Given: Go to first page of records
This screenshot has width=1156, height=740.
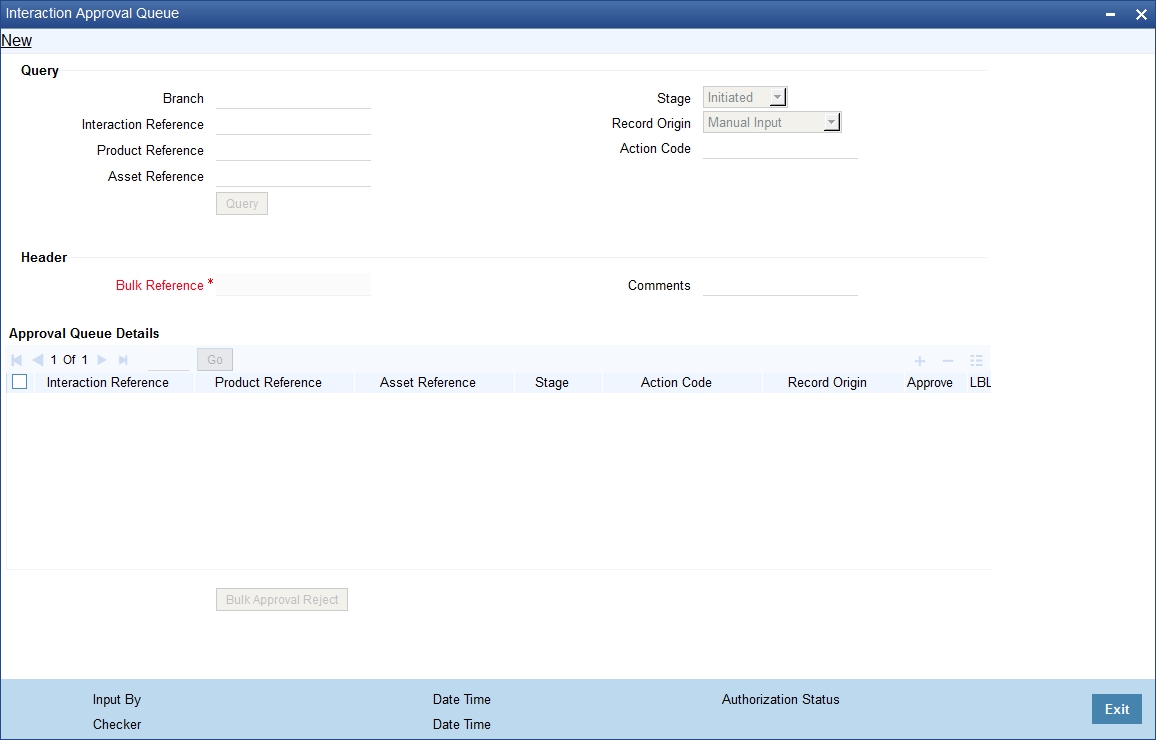Looking at the screenshot, I should tap(17, 360).
